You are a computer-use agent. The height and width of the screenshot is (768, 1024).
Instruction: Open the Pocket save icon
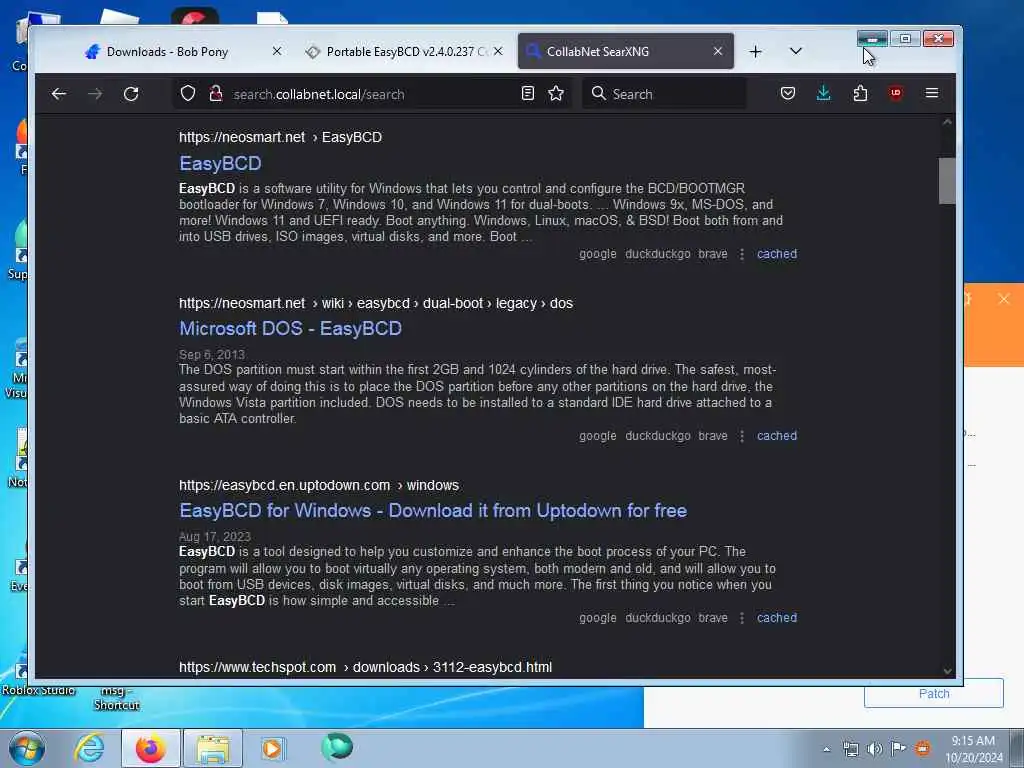pos(788,93)
